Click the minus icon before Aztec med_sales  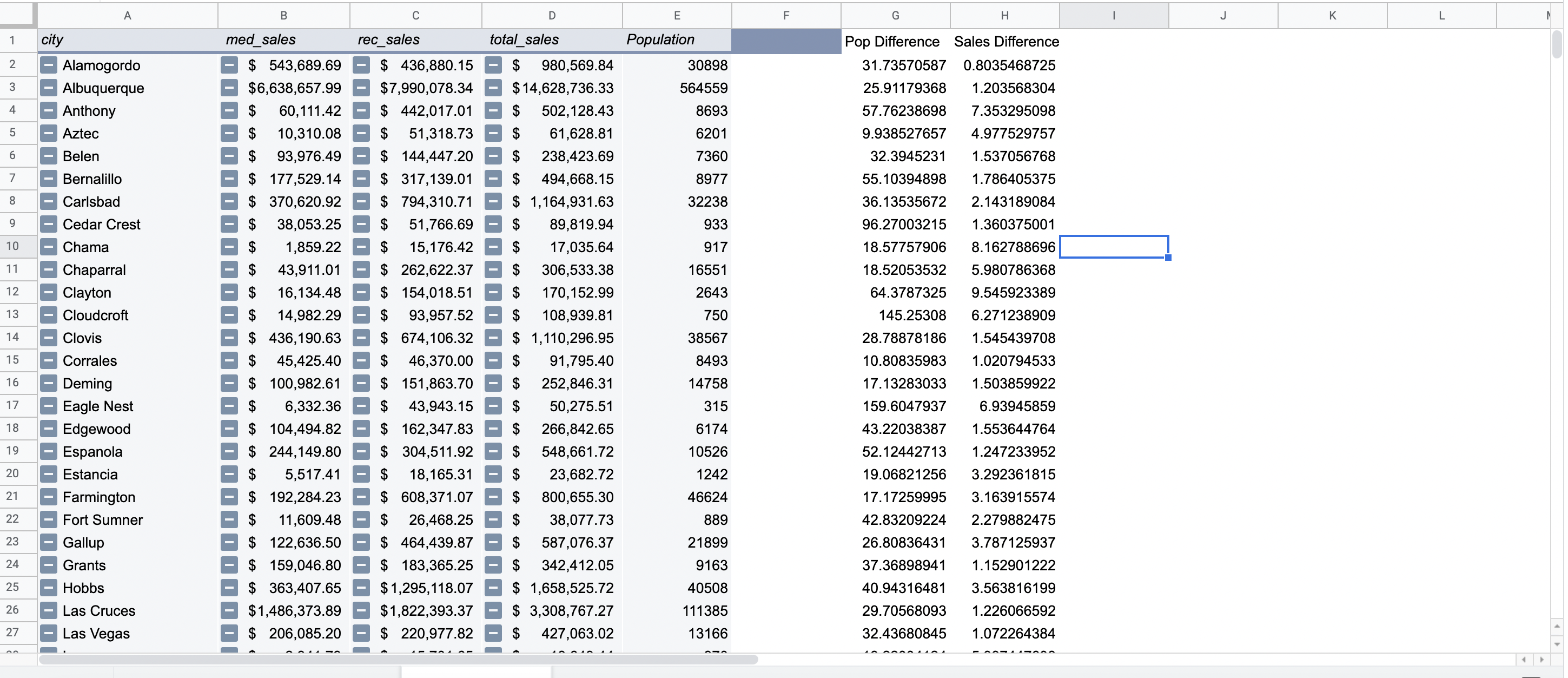click(x=229, y=134)
